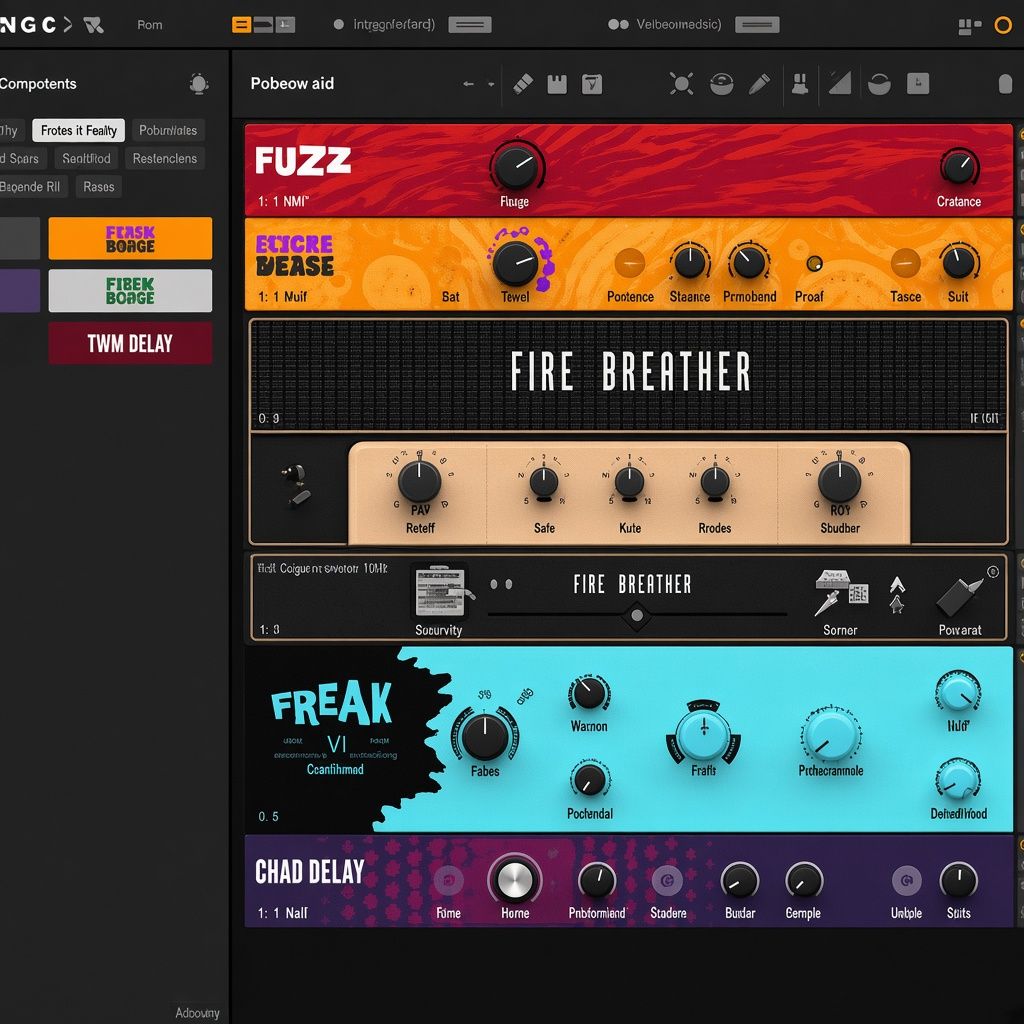Viewport: 1024px width, 1024px height.
Task: Click the orange ring icon in top bar
Action: (1002, 25)
